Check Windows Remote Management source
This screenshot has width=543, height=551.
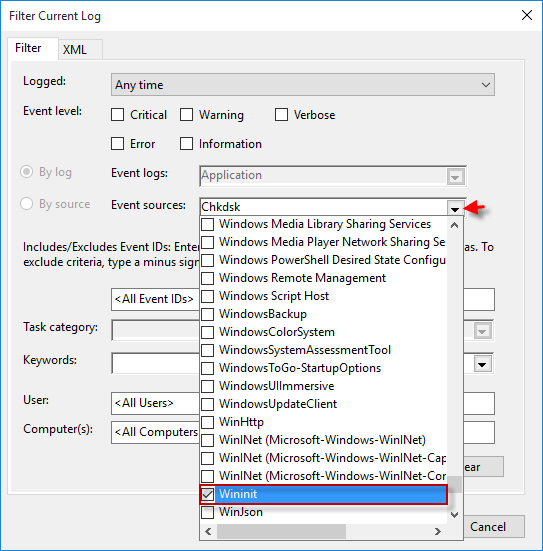[208, 278]
